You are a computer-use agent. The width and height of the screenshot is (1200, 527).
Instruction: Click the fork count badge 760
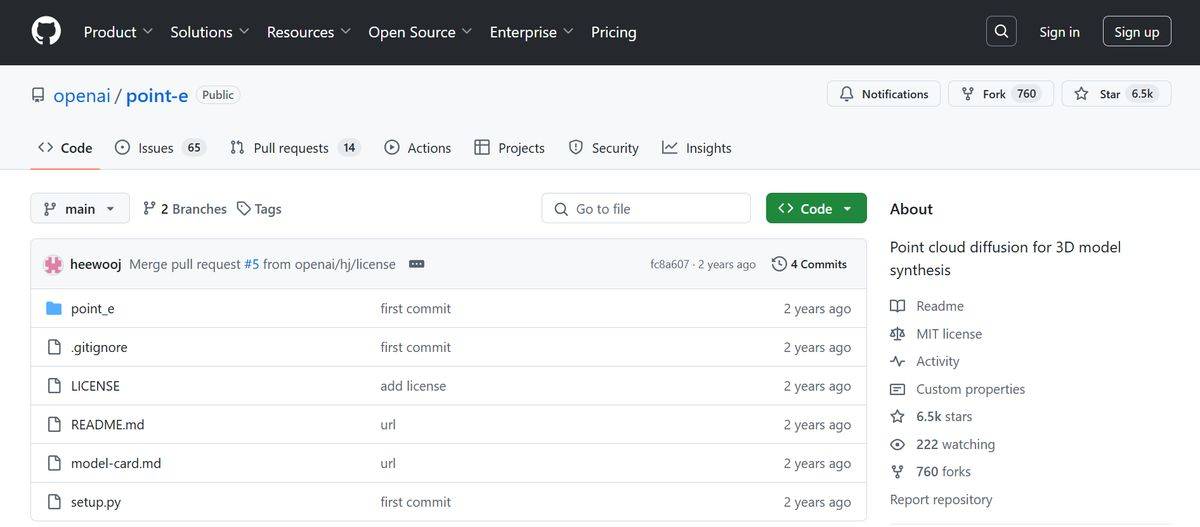(1027, 94)
